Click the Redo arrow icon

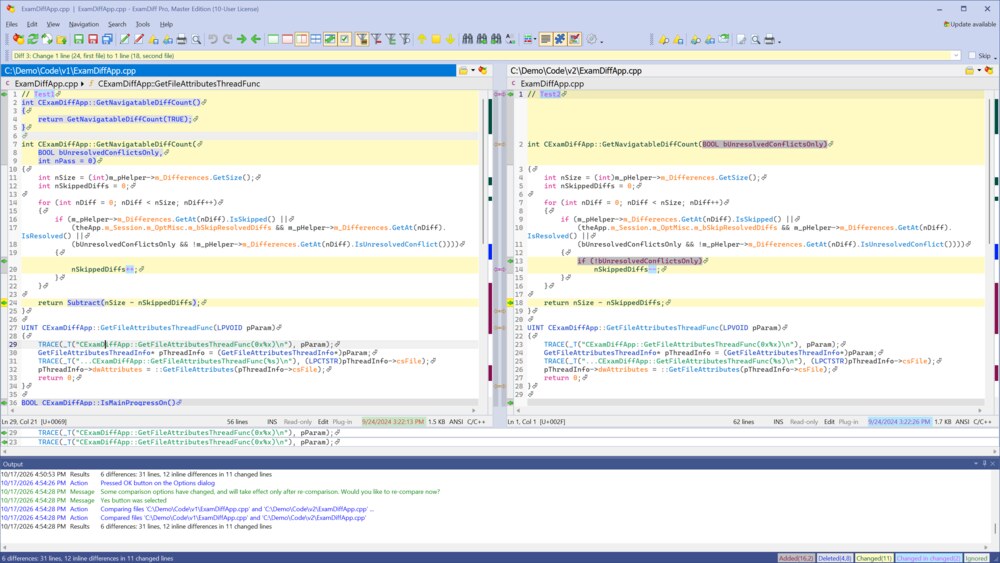(226, 40)
